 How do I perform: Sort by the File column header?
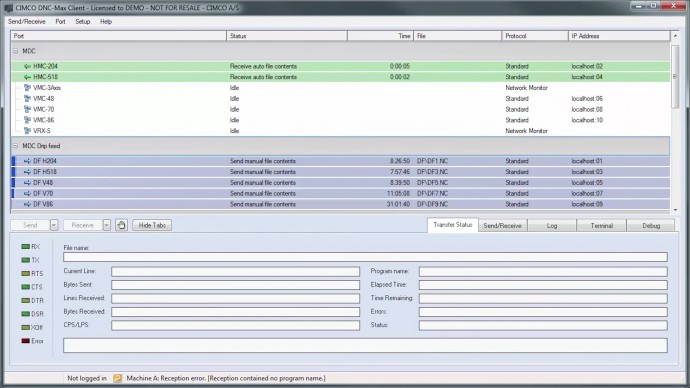(458, 36)
